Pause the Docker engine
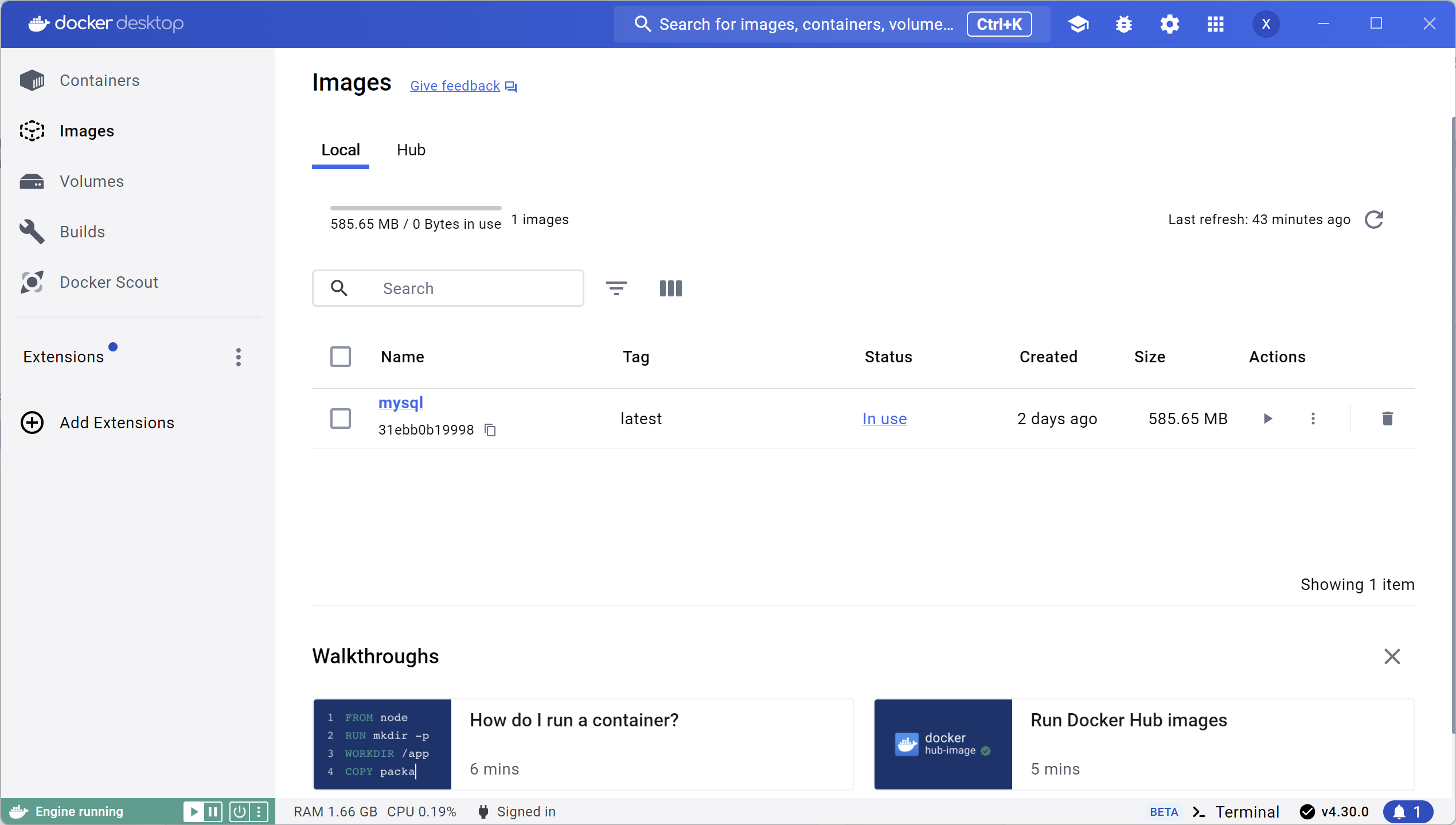The height and width of the screenshot is (825, 1456). tap(213, 811)
